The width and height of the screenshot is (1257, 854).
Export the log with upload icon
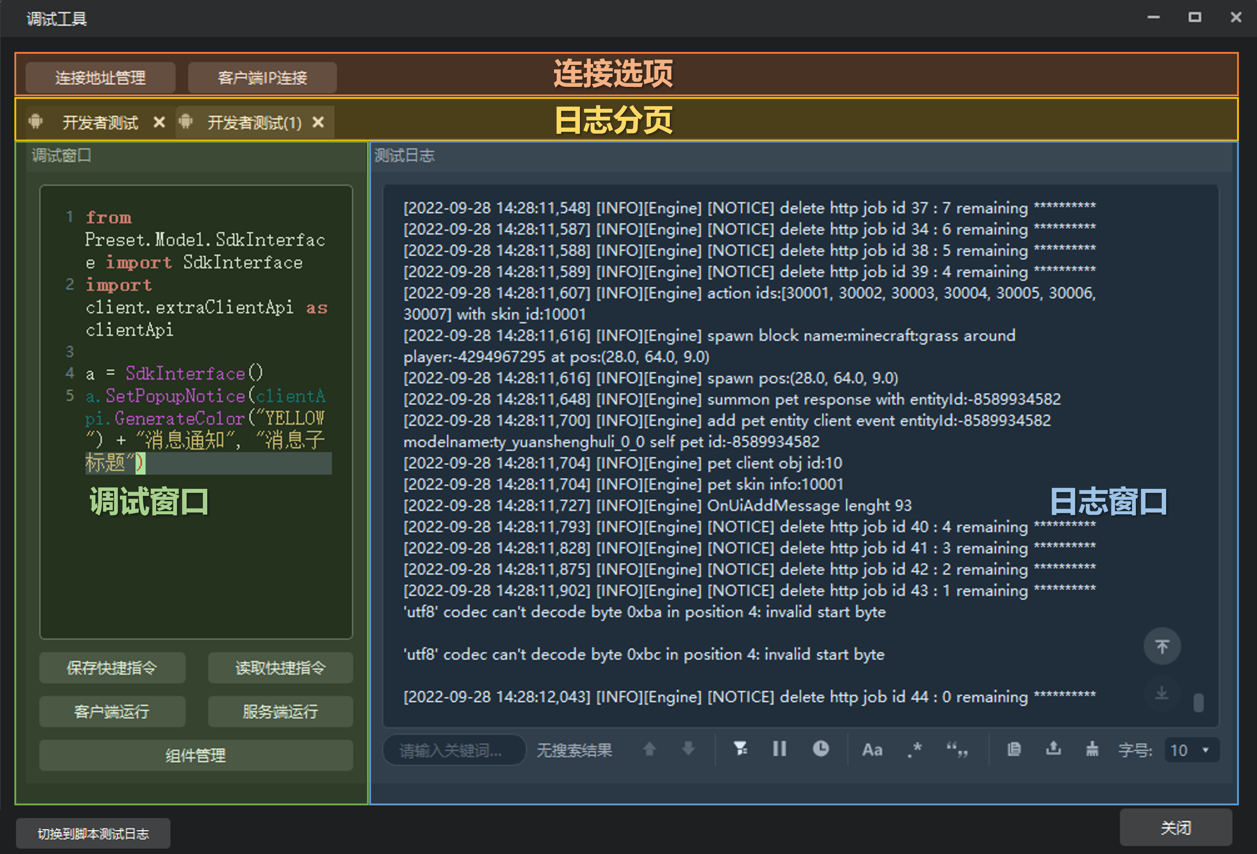click(x=1053, y=749)
